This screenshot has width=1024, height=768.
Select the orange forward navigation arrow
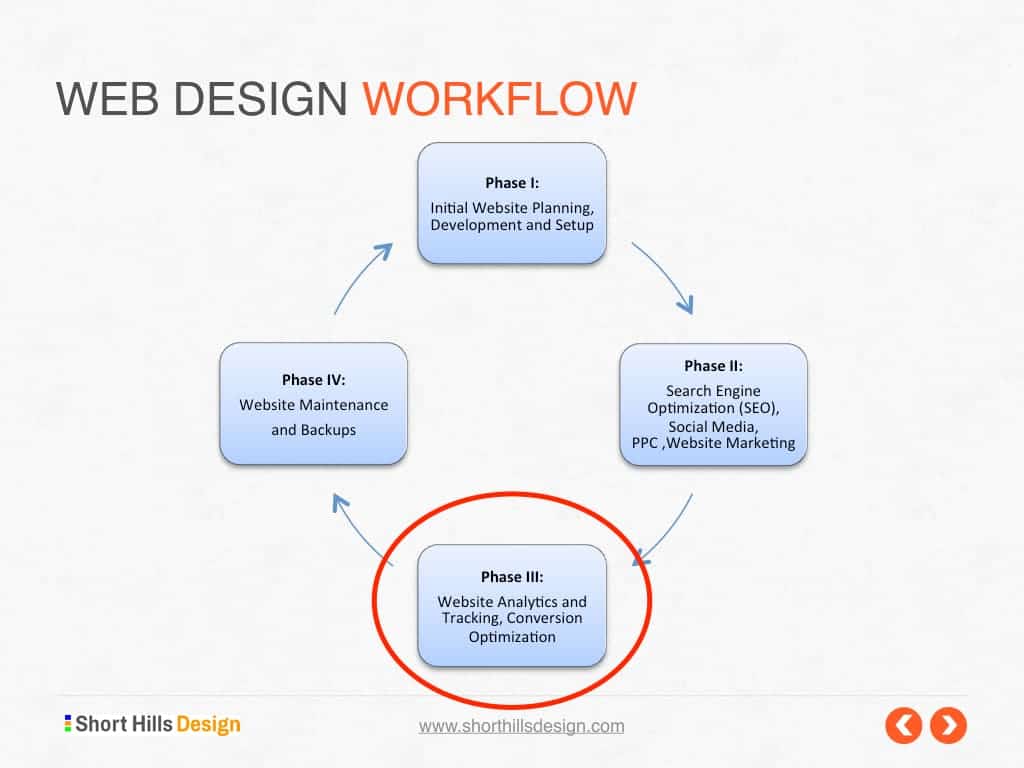tap(948, 725)
